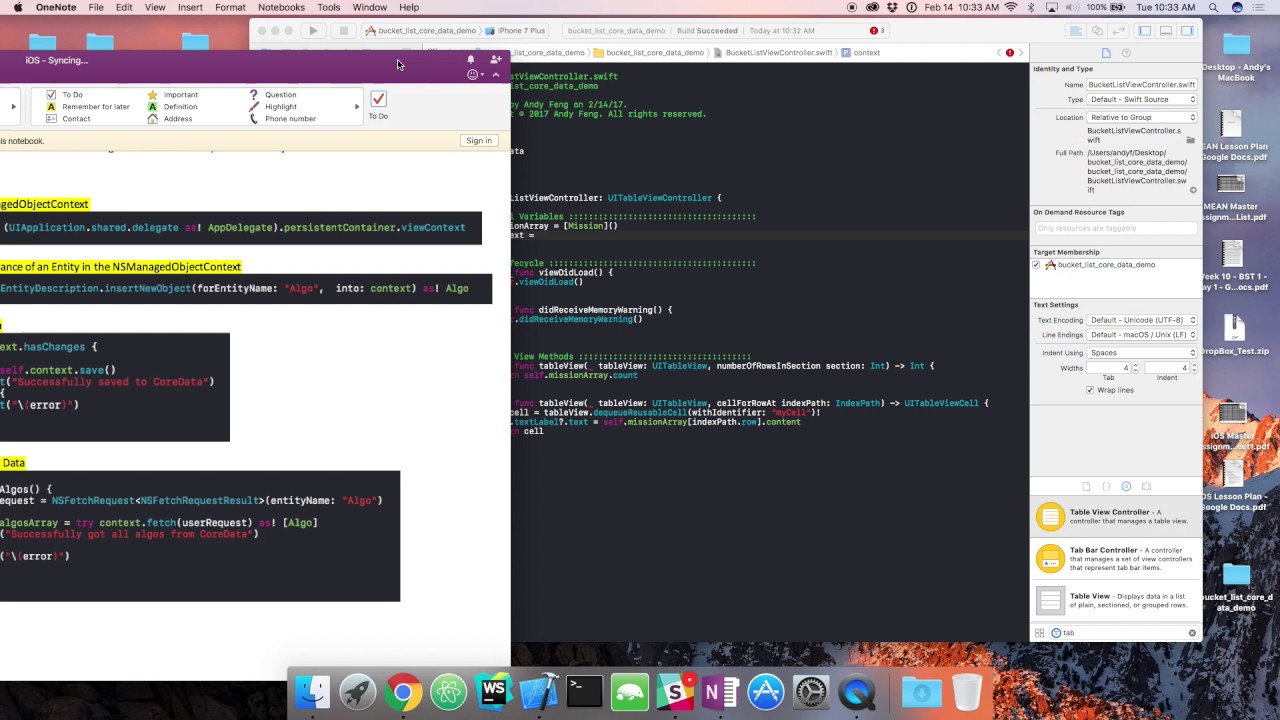Open the Indent Using dropdown
The image size is (1280, 720).
click(x=1142, y=353)
